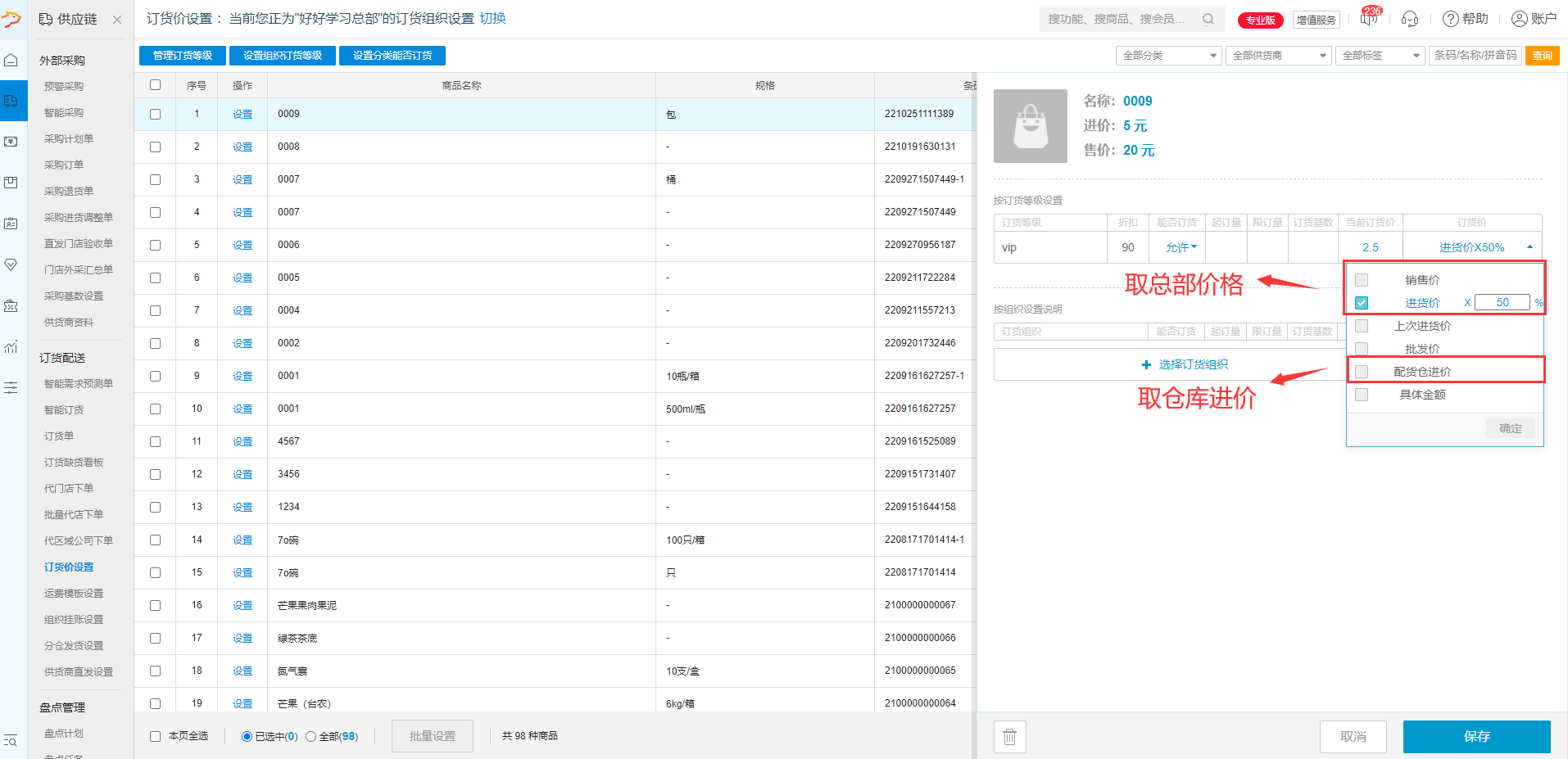
Task: Click 确定 in the price popup
Action: click(x=1511, y=428)
